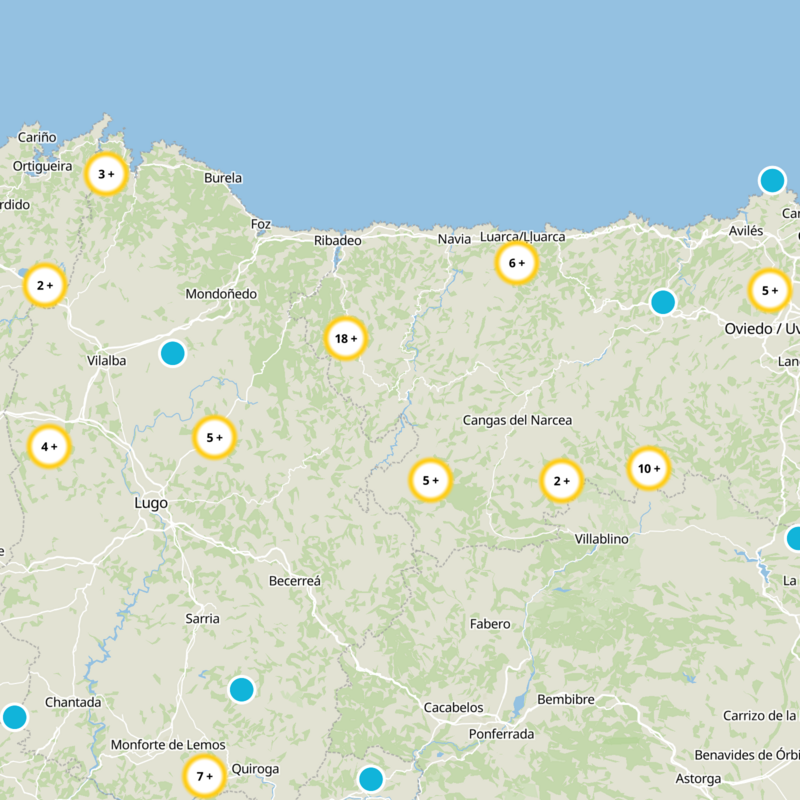Viewport: 800px width, 800px height.
Task: Click the blue marker west of Oviedo
Action: 663,302
